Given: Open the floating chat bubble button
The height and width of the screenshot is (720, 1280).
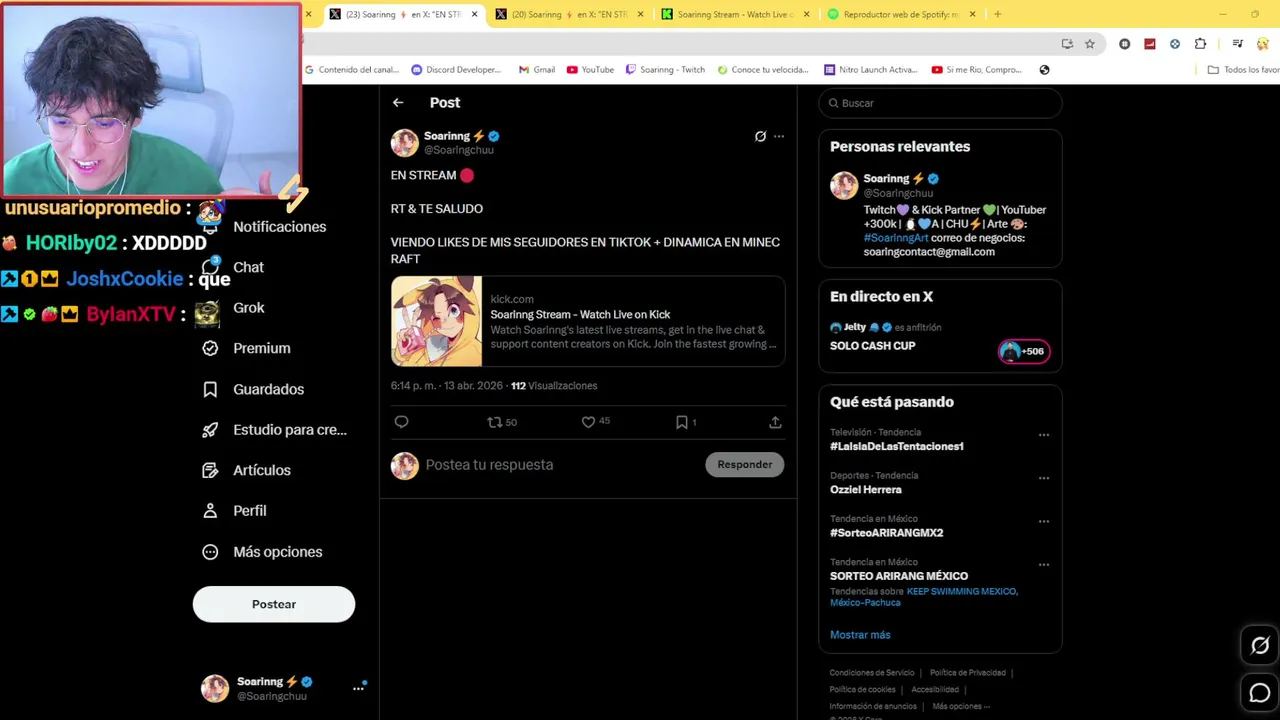Looking at the screenshot, I should [1260, 692].
